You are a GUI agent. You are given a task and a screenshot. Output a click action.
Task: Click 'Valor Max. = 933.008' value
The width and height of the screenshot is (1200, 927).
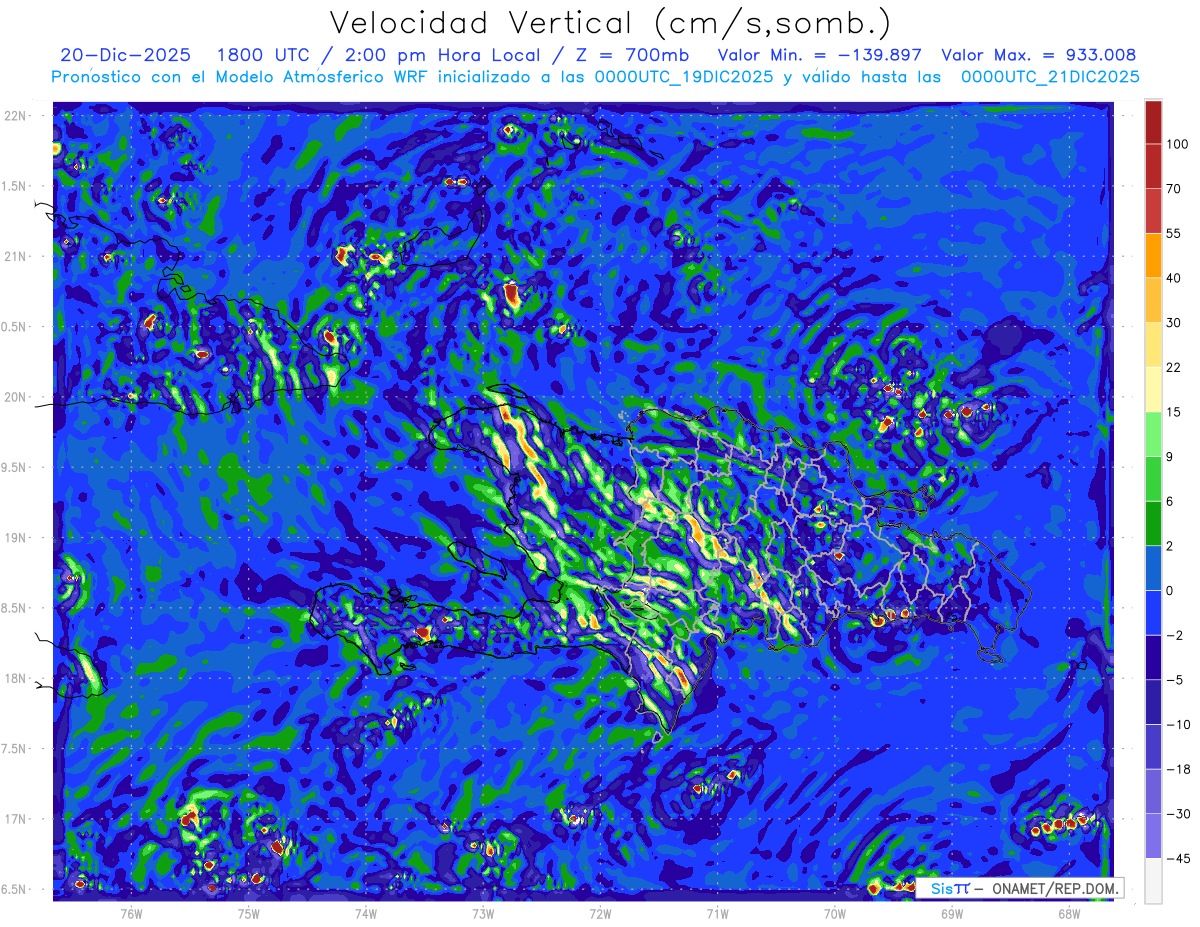click(x=1038, y=55)
